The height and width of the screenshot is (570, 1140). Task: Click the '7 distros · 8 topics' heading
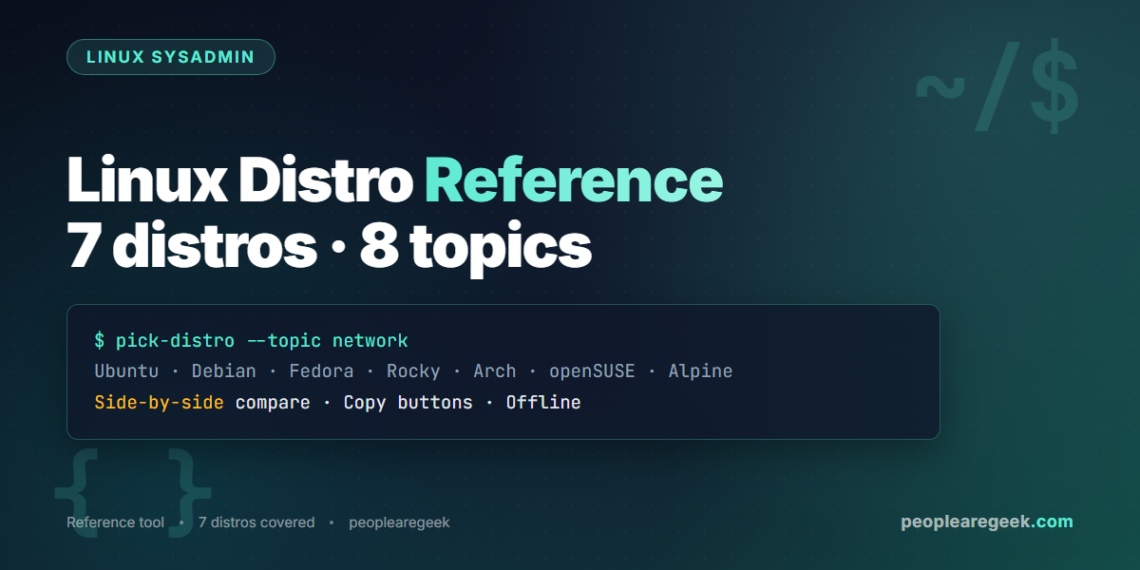[329, 246]
